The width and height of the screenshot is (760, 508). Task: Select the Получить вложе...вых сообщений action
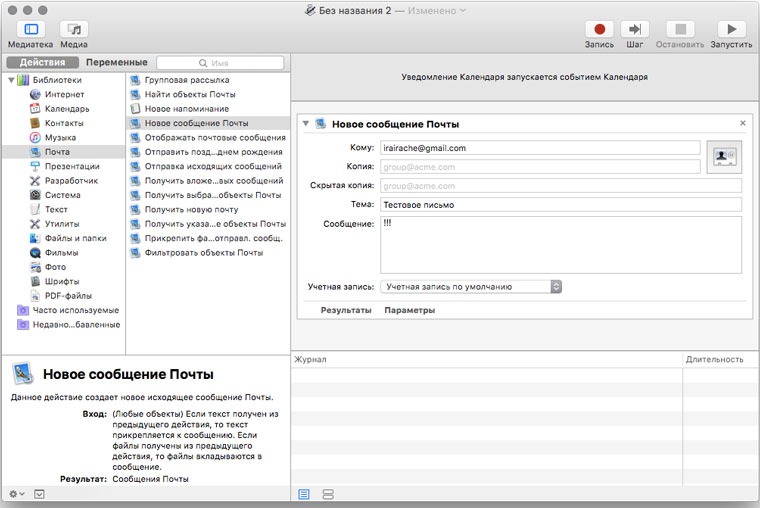coord(208,181)
